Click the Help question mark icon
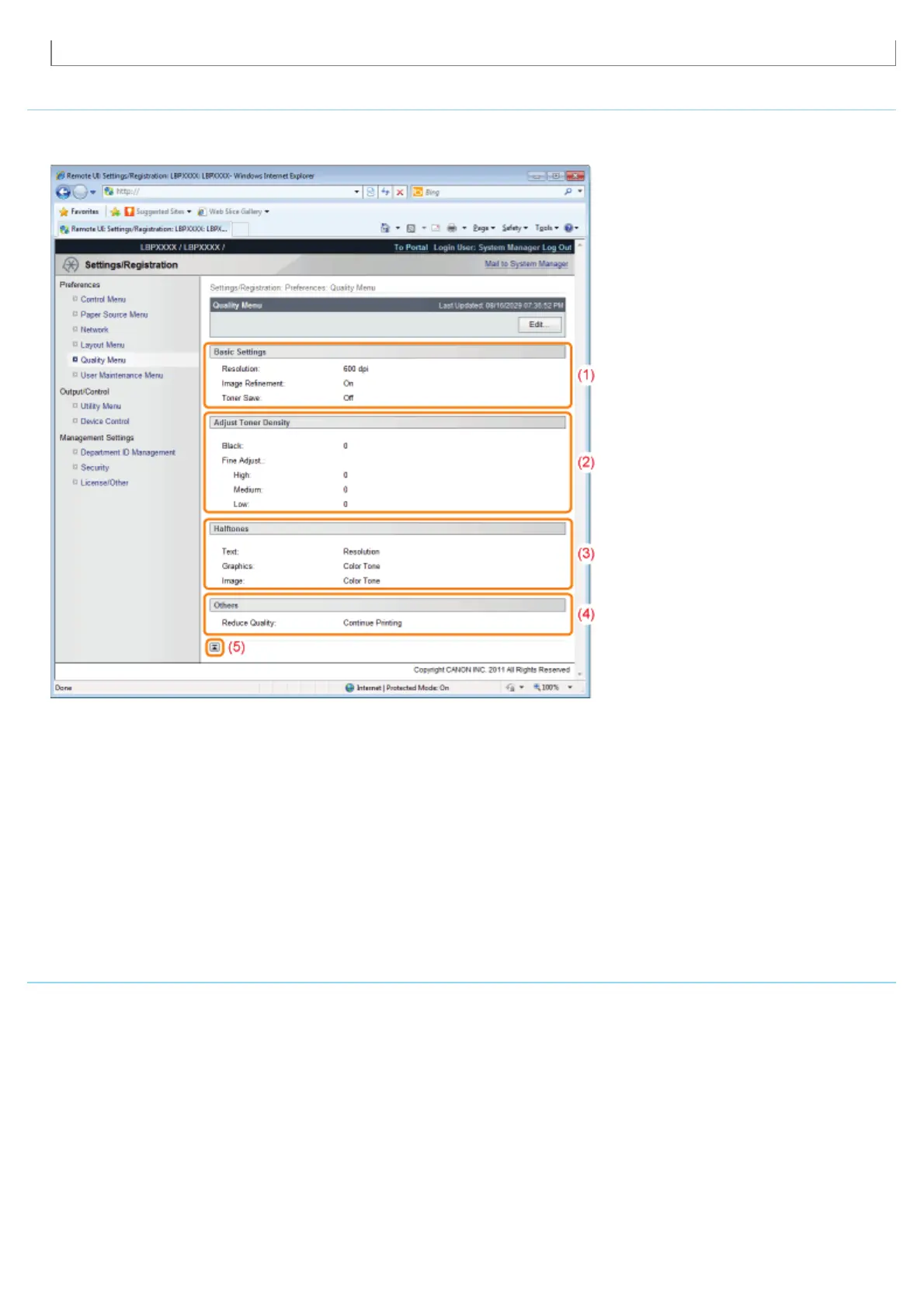Screen dimensions: 924x1308 pos(568,228)
